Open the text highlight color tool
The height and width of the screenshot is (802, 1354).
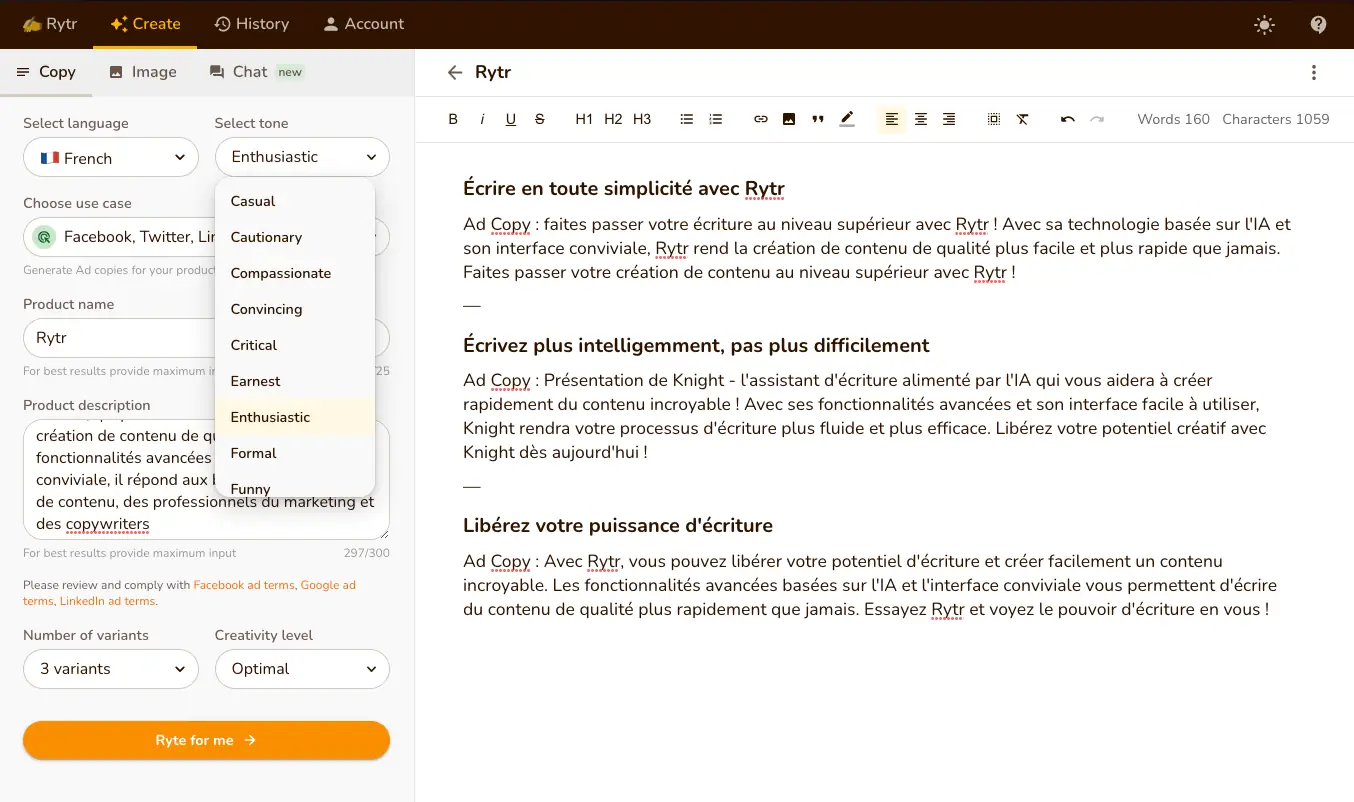click(847, 119)
